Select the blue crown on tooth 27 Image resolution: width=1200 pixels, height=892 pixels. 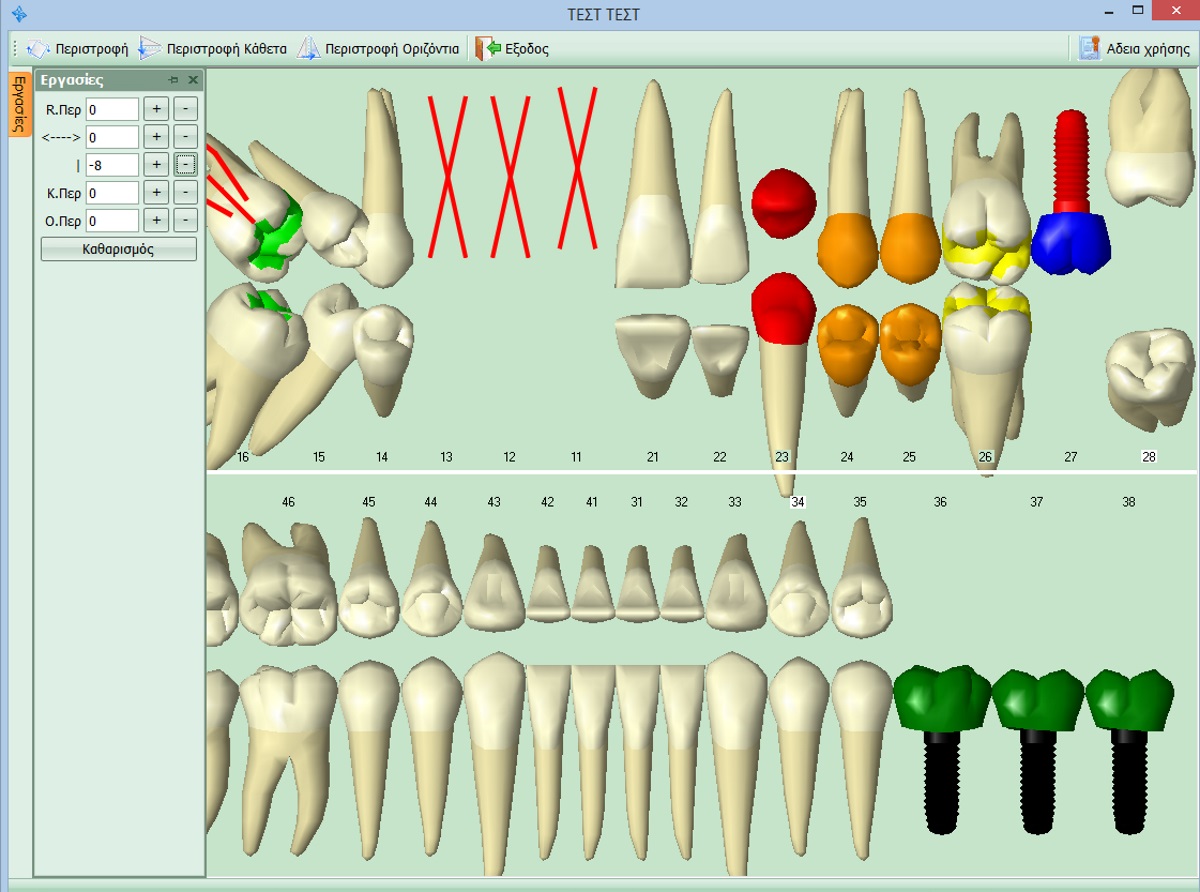coord(1071,243)
